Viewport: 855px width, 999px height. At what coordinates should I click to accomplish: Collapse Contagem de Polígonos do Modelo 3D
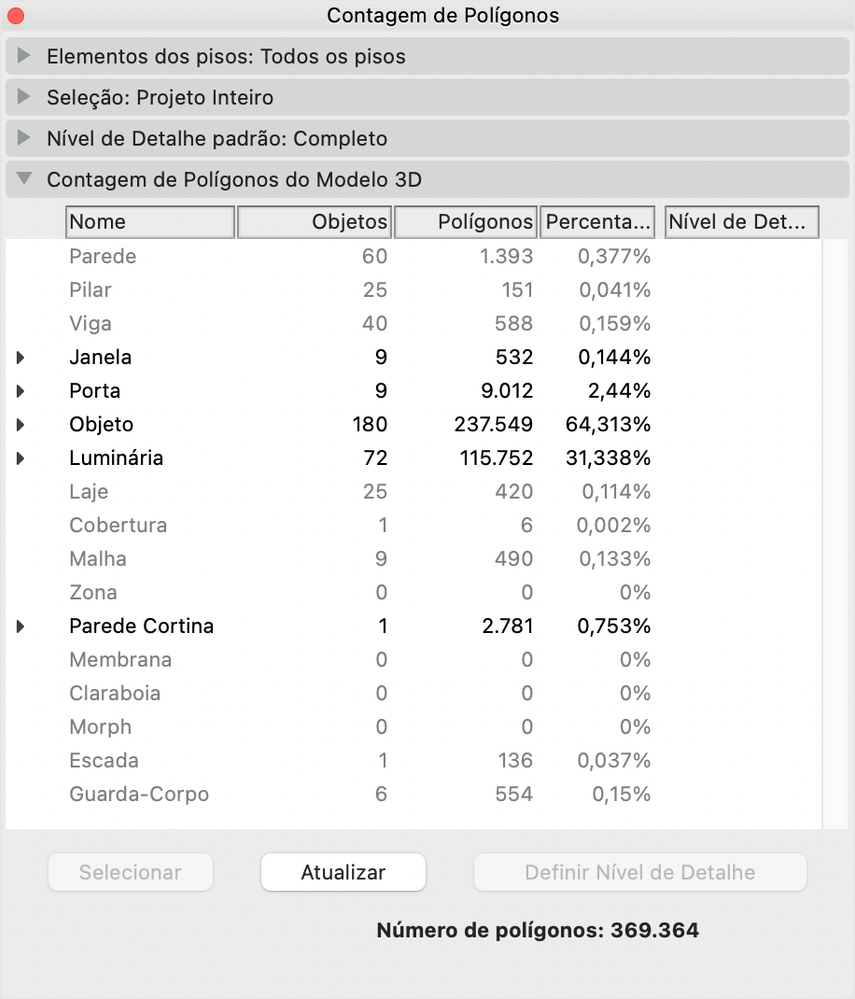tap(26, 180)
